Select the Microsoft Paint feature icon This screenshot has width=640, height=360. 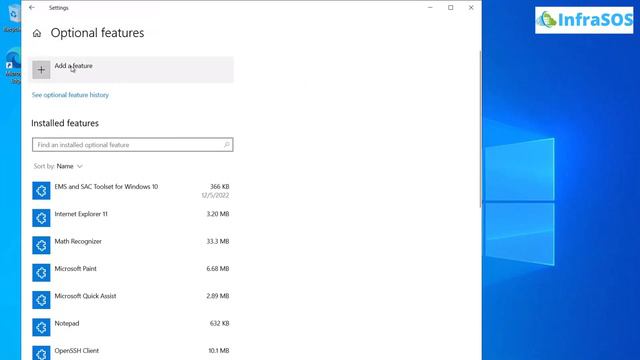[x=41, y=273]
